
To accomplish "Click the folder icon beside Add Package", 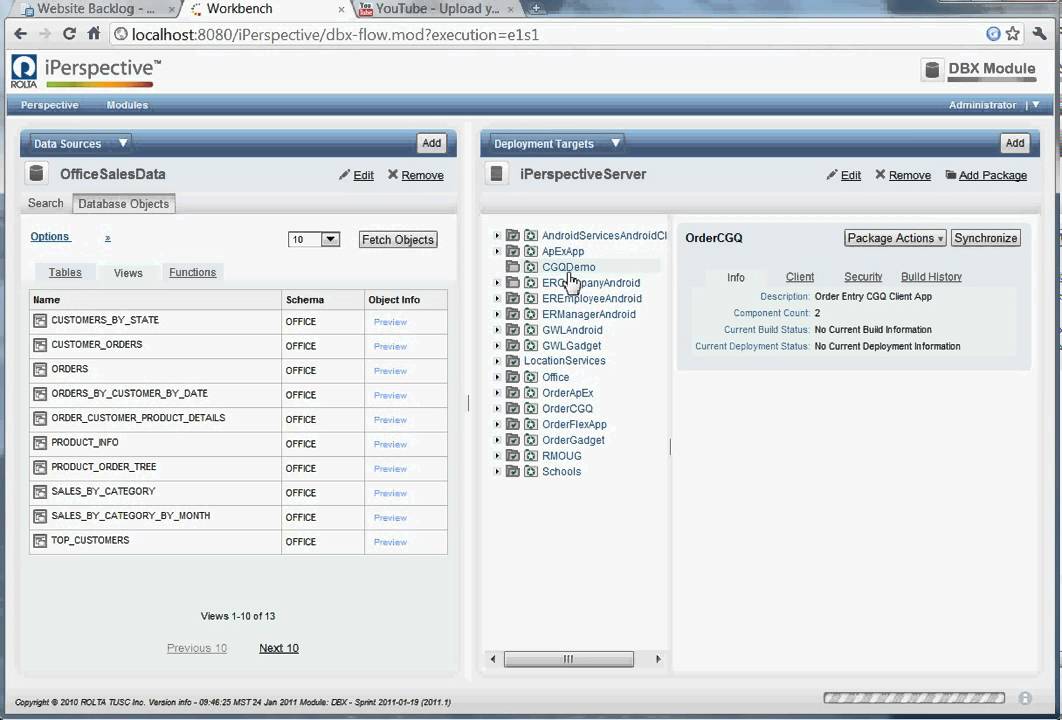I will pos(950,175).
